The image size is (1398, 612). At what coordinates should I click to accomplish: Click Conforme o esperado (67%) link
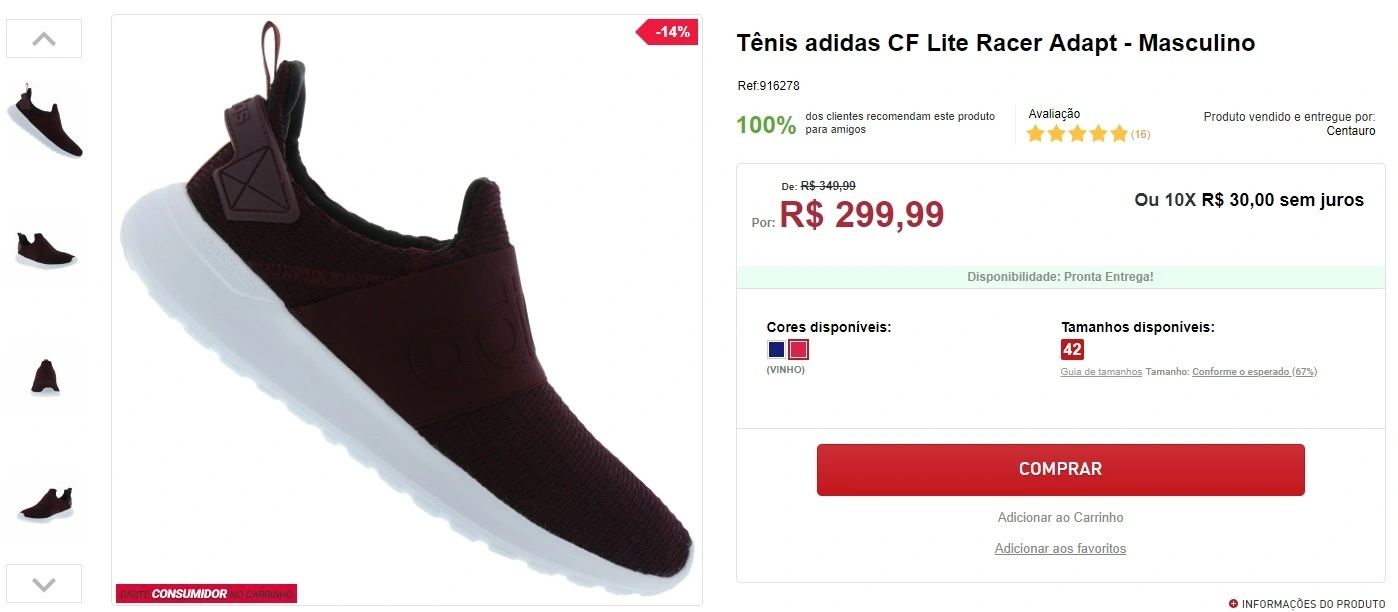click(1255, 371)
